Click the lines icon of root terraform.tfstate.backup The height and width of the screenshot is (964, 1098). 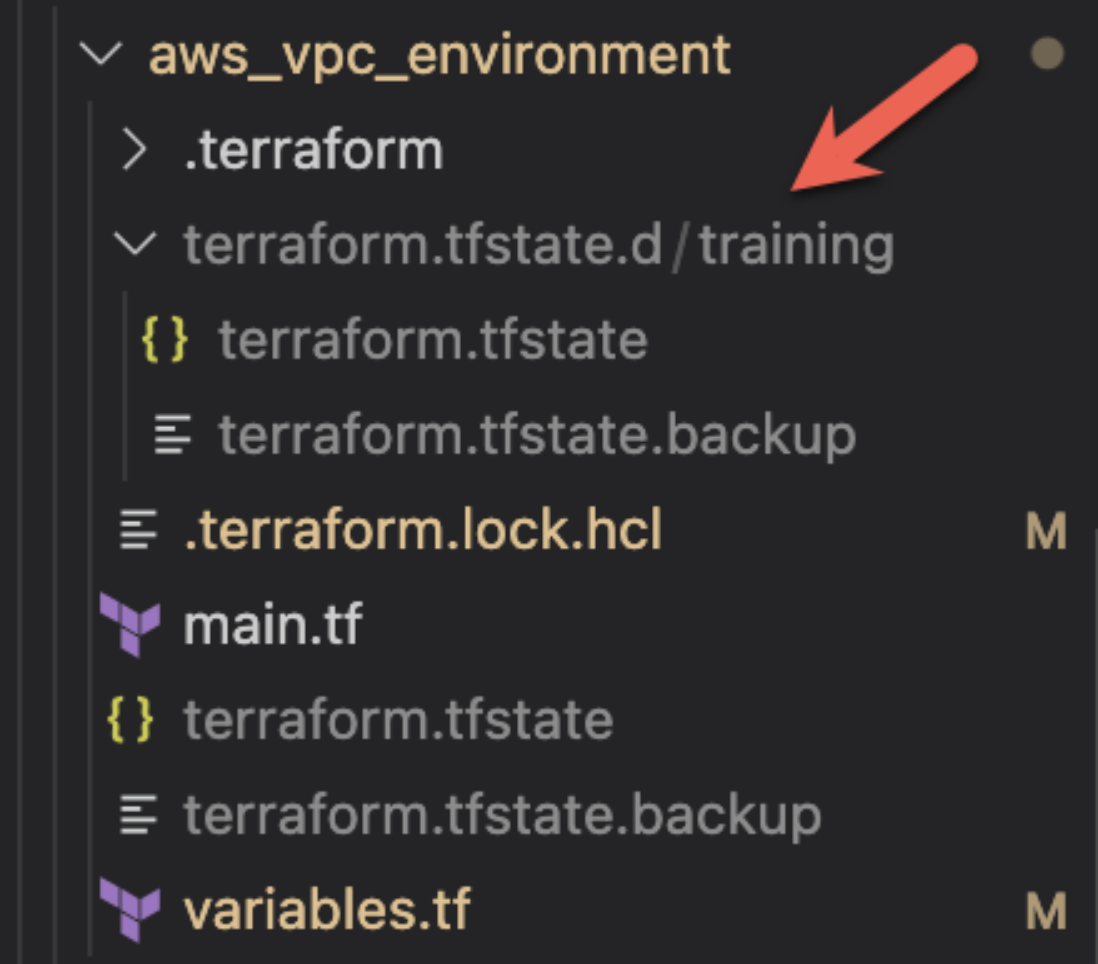click(x=138, y=814)
